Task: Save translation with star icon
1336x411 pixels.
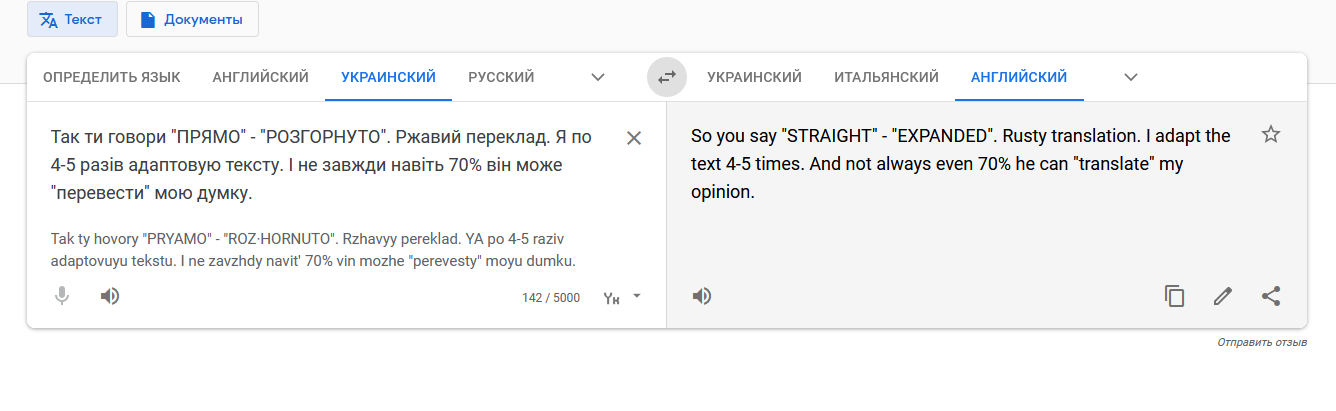Action: (x=1271, y=134)
